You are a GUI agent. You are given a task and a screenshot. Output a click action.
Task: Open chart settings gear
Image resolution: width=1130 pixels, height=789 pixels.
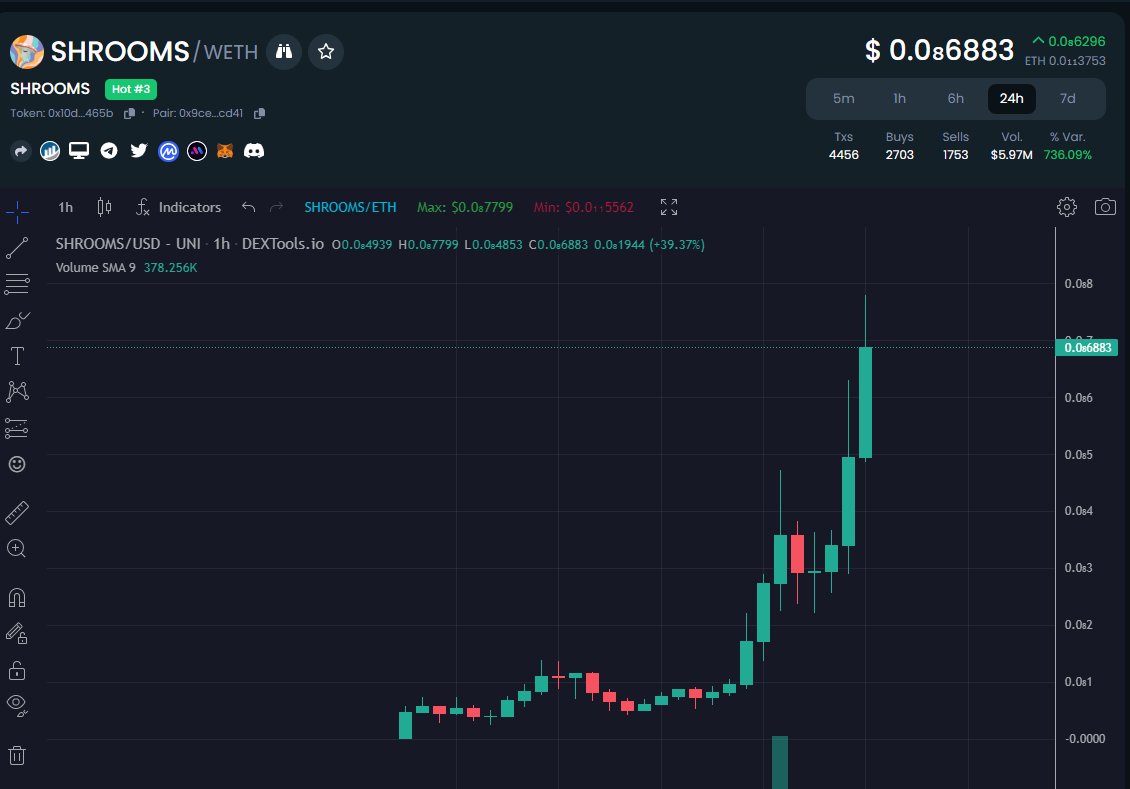pyautogui.click(x=1067, y=208)
